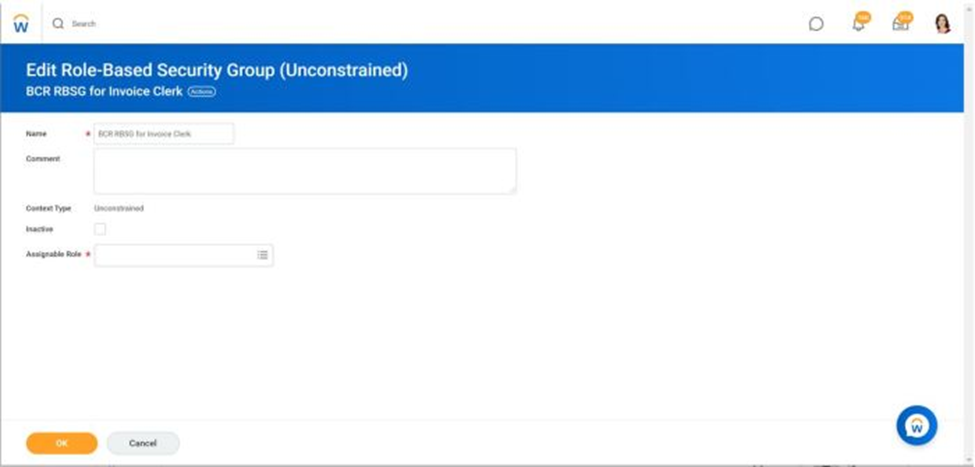975x467 pixels.
Task: Open the profile avatar menu
Action: tap(942, 24)
